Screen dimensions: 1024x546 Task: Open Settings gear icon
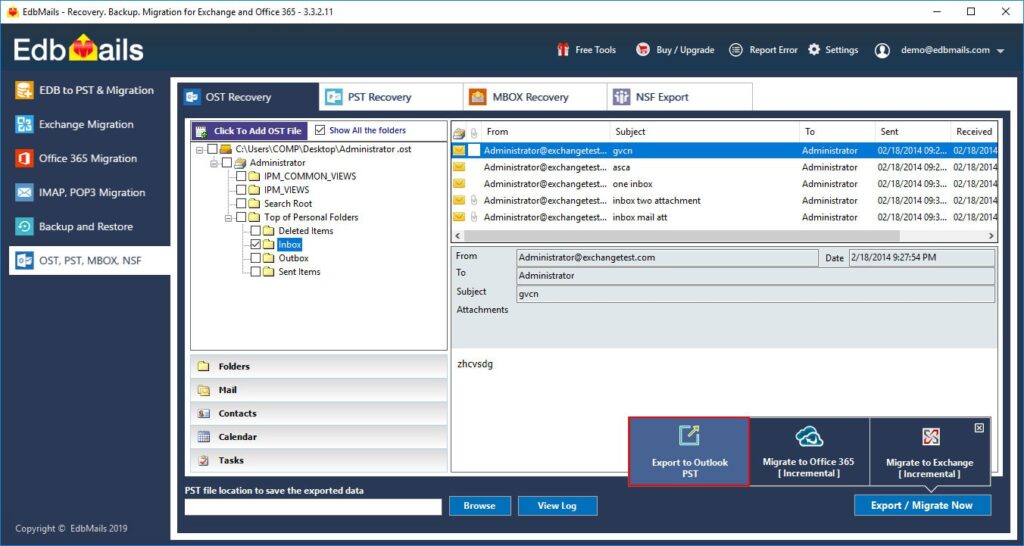(x=814, y=50)
